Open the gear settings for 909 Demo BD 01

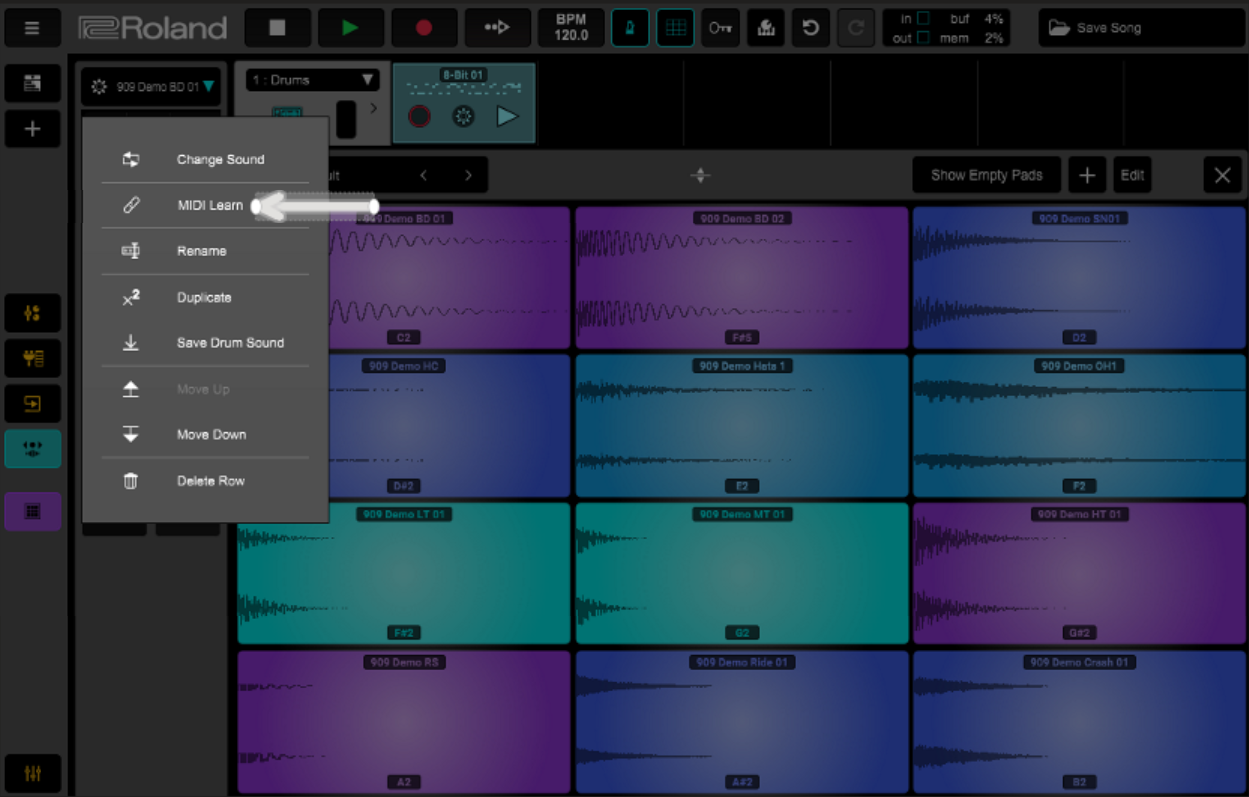coord(99,87)
